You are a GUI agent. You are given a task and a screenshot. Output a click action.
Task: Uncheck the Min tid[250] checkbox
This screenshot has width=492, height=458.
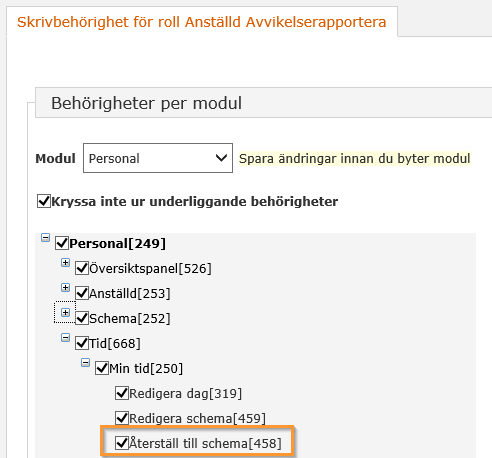point(102,368)
